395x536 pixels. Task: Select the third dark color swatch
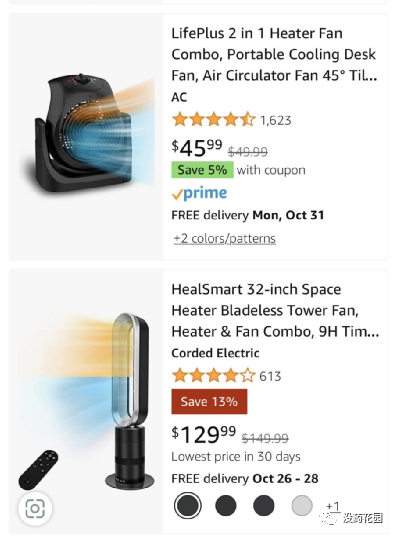263,505
